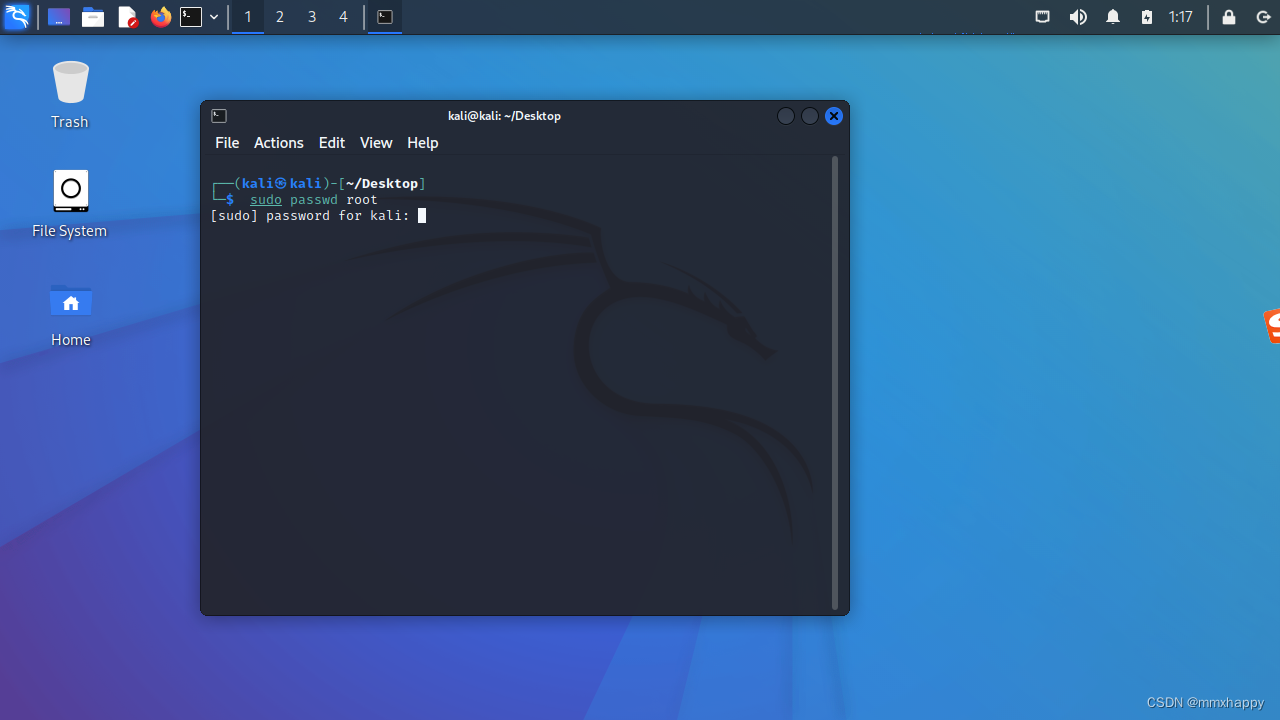Image resolution: width=1280 pixels, height=720 pixels.
Task: Expand the terminal launcher dropdown arrow
Action: click(x=214, y=17)
